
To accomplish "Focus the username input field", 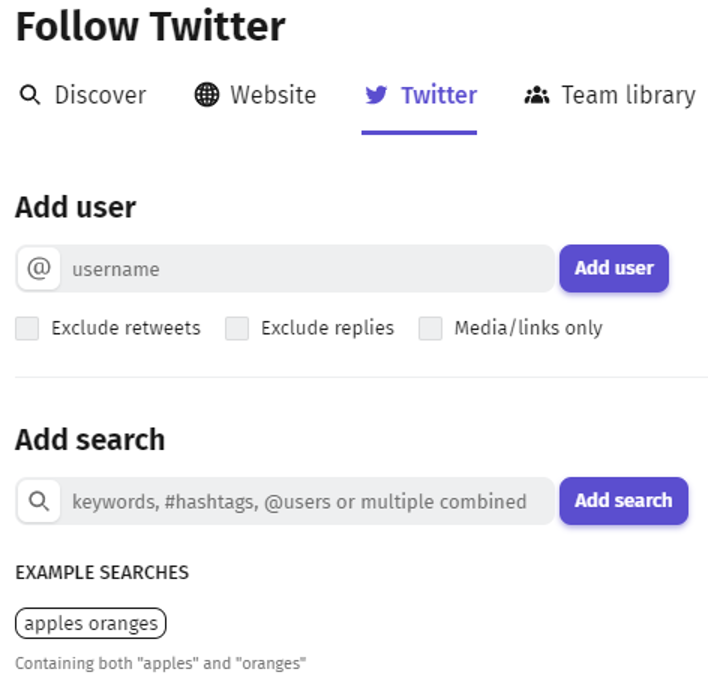I will (x=307, y=269).
